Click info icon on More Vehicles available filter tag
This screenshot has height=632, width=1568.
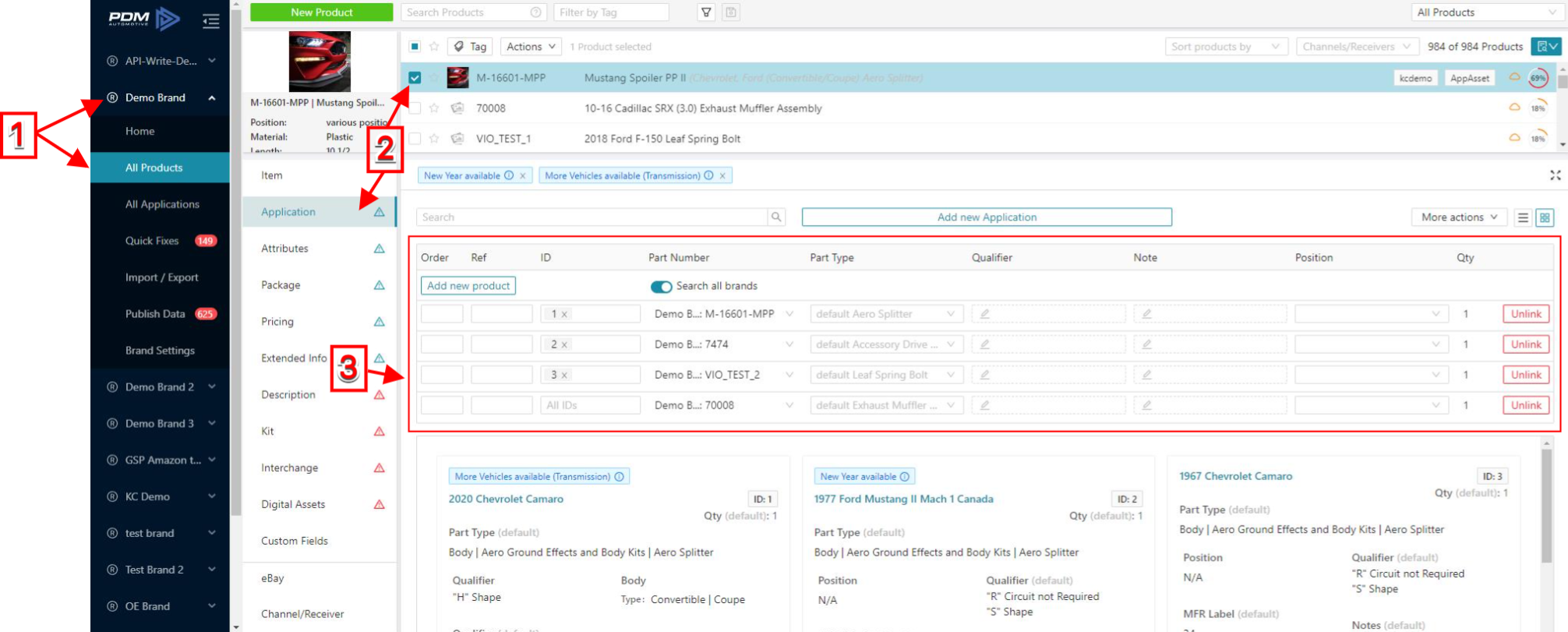[708, 175]
